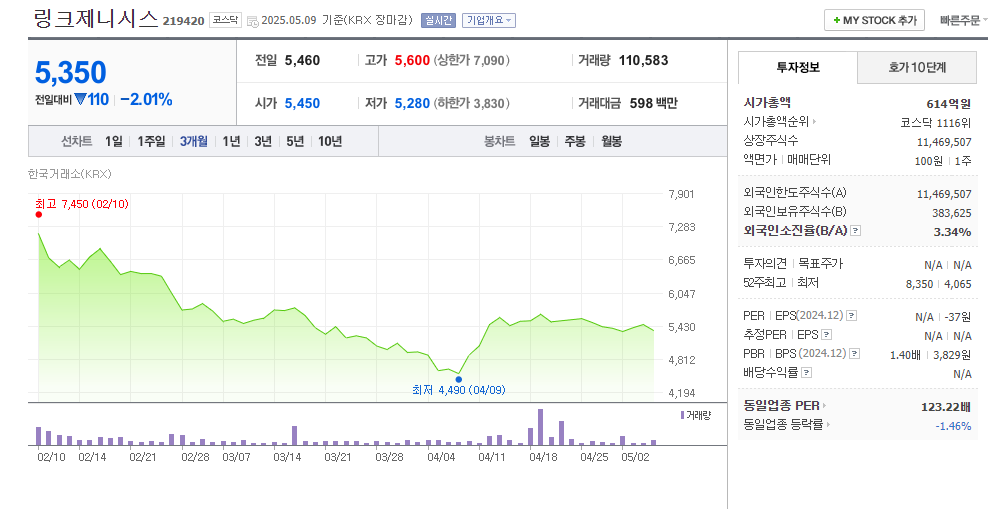Open the 동일업종 PER link
995x509 pixels.
pos(784,406)
